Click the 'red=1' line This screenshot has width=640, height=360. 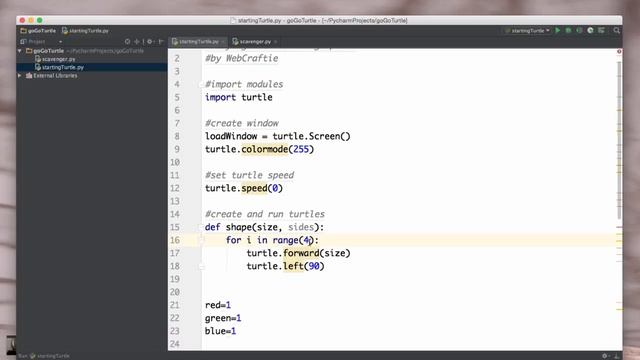pyautogui.click(x=218, y=305)
